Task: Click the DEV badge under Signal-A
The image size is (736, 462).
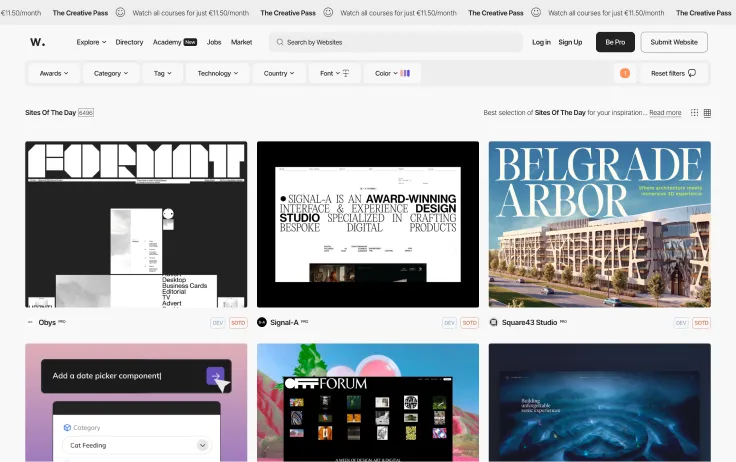Action: [x=449, y=323]
